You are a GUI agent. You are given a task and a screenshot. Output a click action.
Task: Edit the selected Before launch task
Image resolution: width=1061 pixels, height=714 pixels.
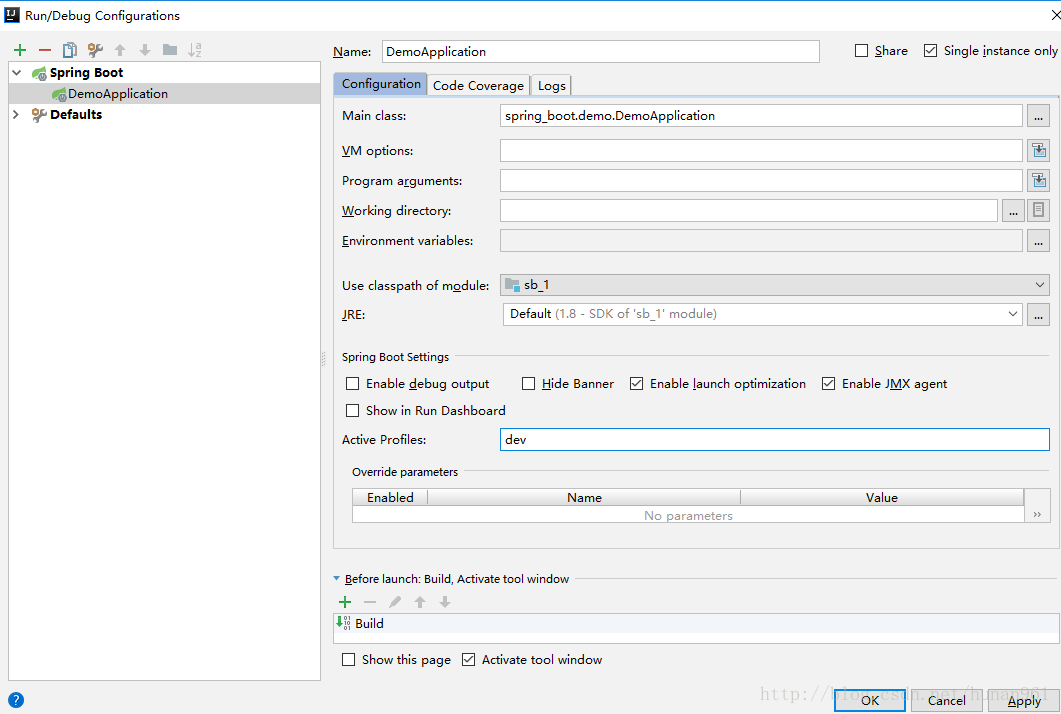(394, 602)
